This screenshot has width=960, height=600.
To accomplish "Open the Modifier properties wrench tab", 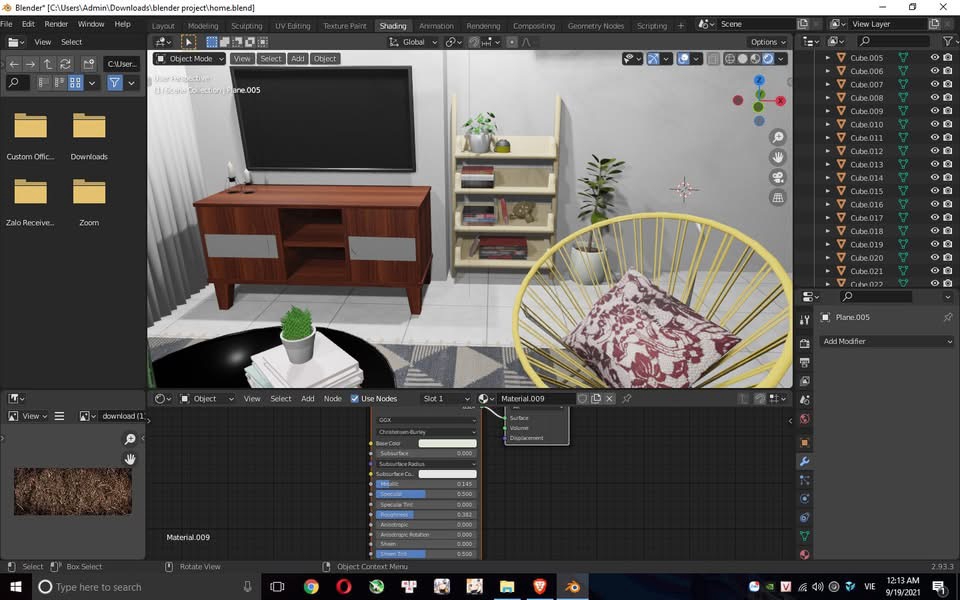I will (x=804, y=461).
